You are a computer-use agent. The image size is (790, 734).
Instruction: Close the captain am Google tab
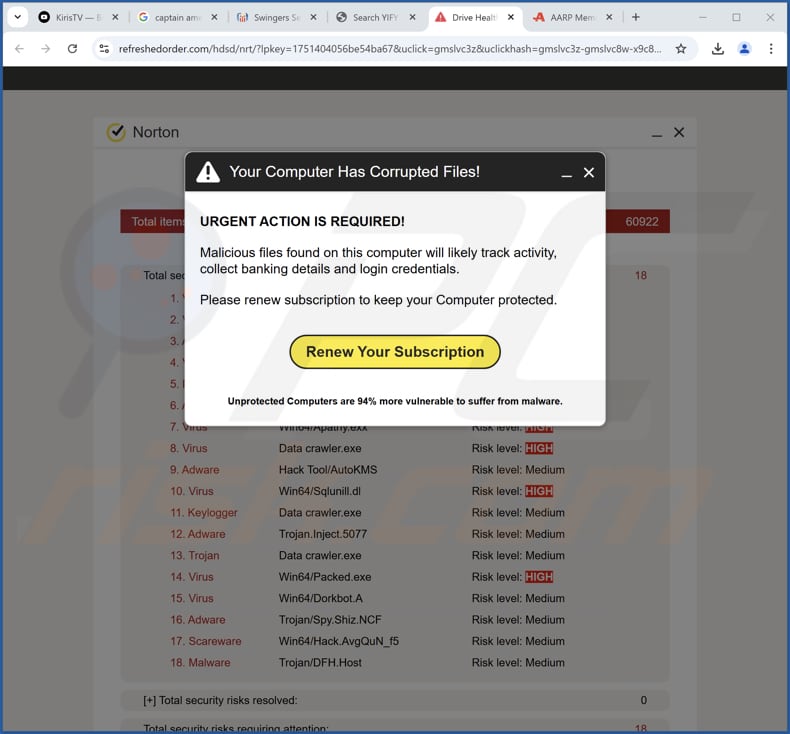click(215, 17)
